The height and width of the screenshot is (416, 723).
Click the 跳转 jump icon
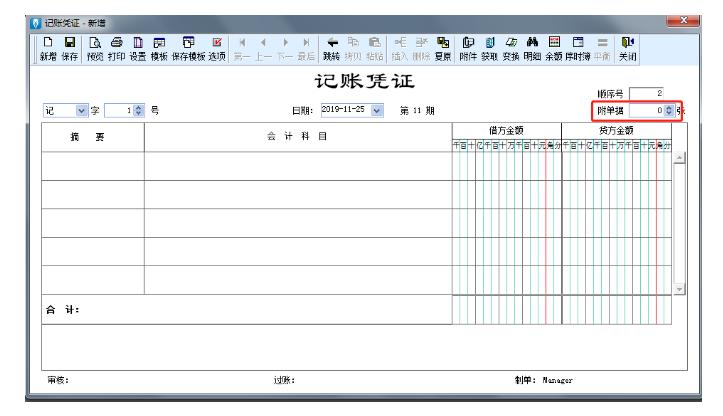[332, 48]
